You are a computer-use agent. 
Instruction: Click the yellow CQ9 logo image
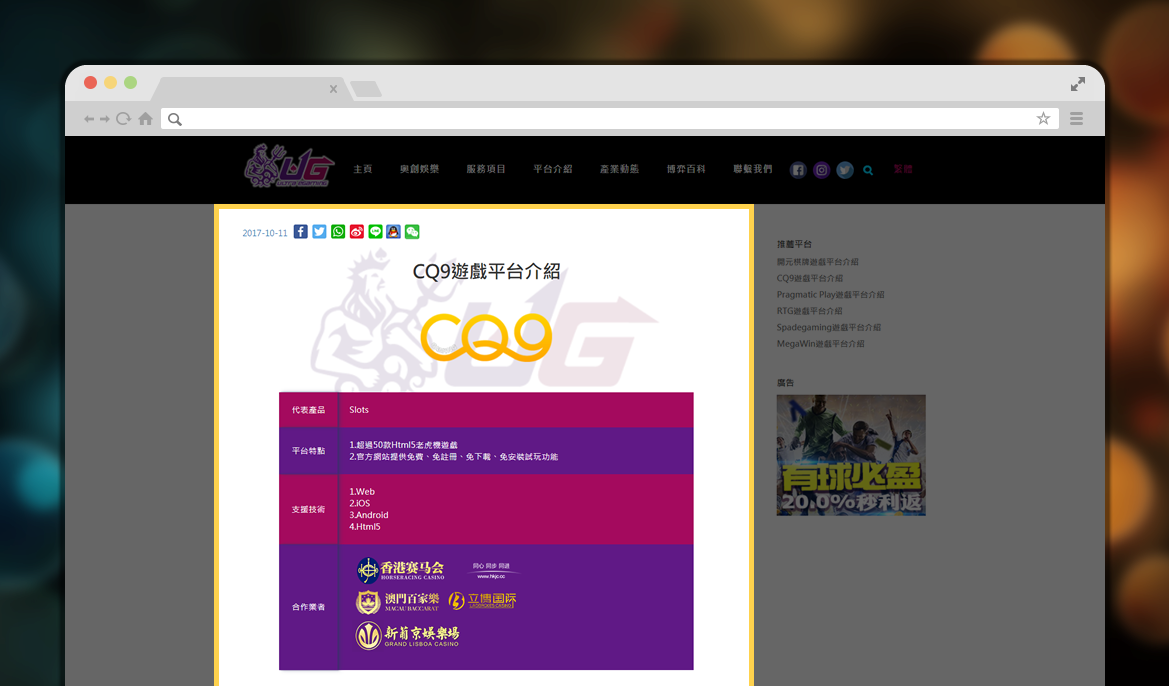(x=486, y=337)
